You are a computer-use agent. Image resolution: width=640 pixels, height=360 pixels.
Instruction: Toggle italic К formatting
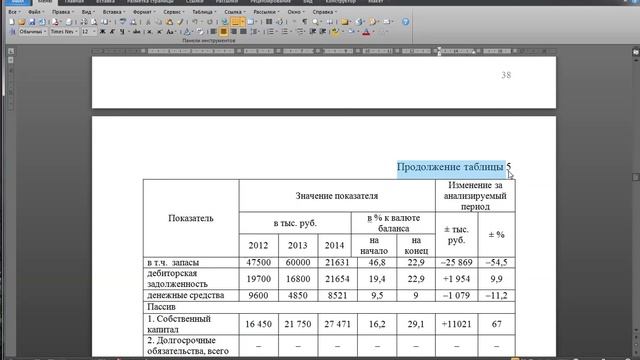(x=112, y=31)
